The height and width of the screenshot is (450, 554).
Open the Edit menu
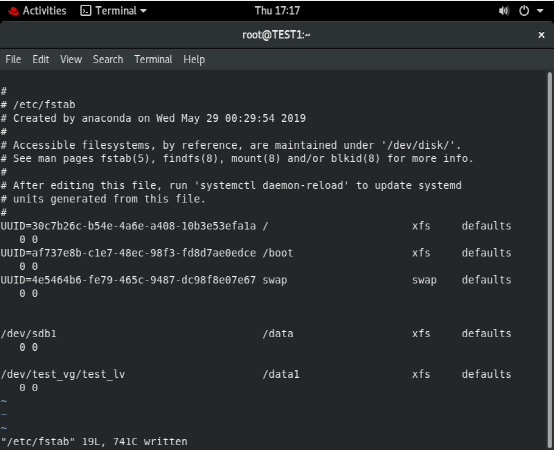coord(41,59)
